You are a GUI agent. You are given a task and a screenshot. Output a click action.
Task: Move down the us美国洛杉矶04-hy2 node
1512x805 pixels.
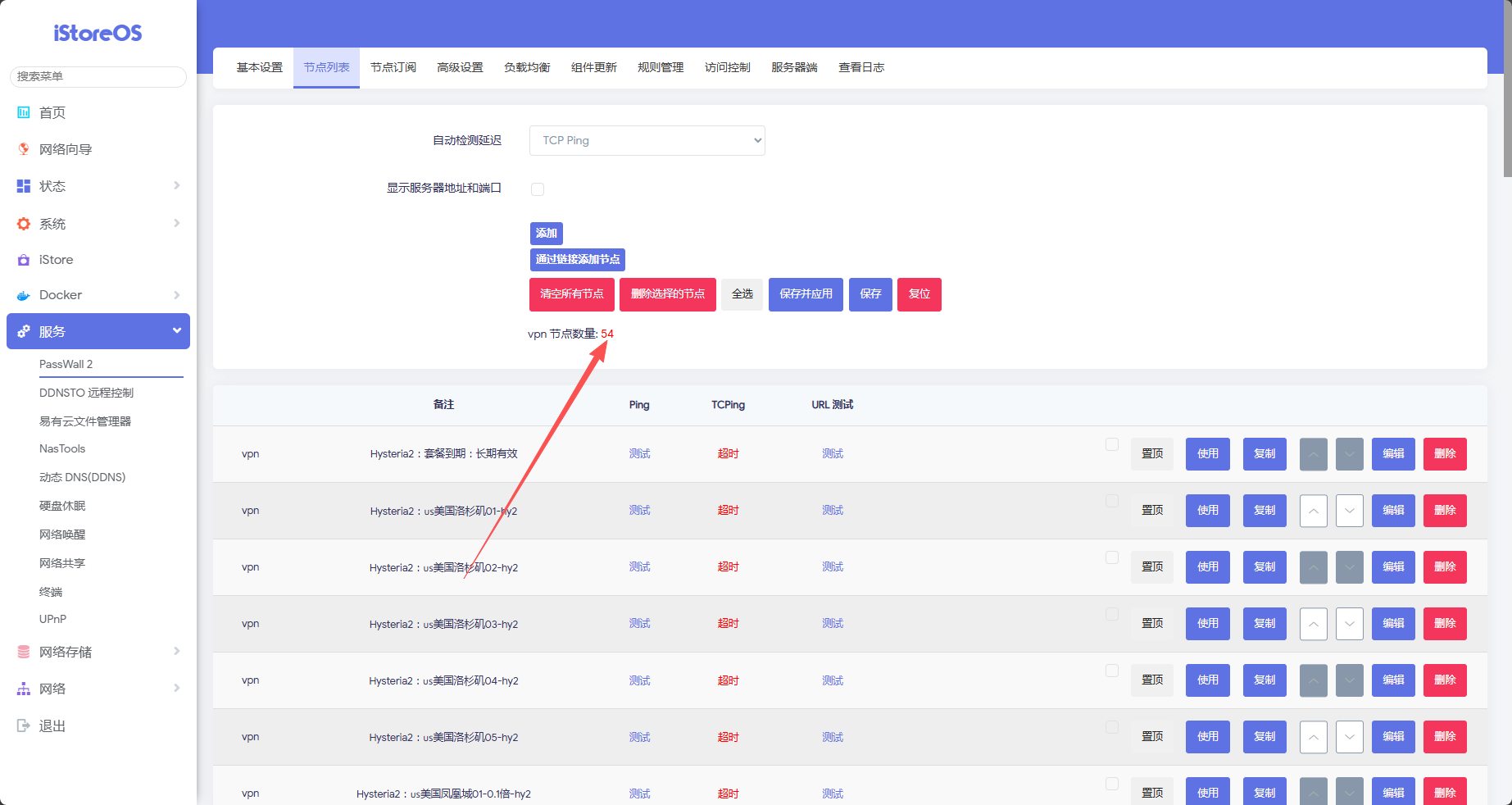1350,680
